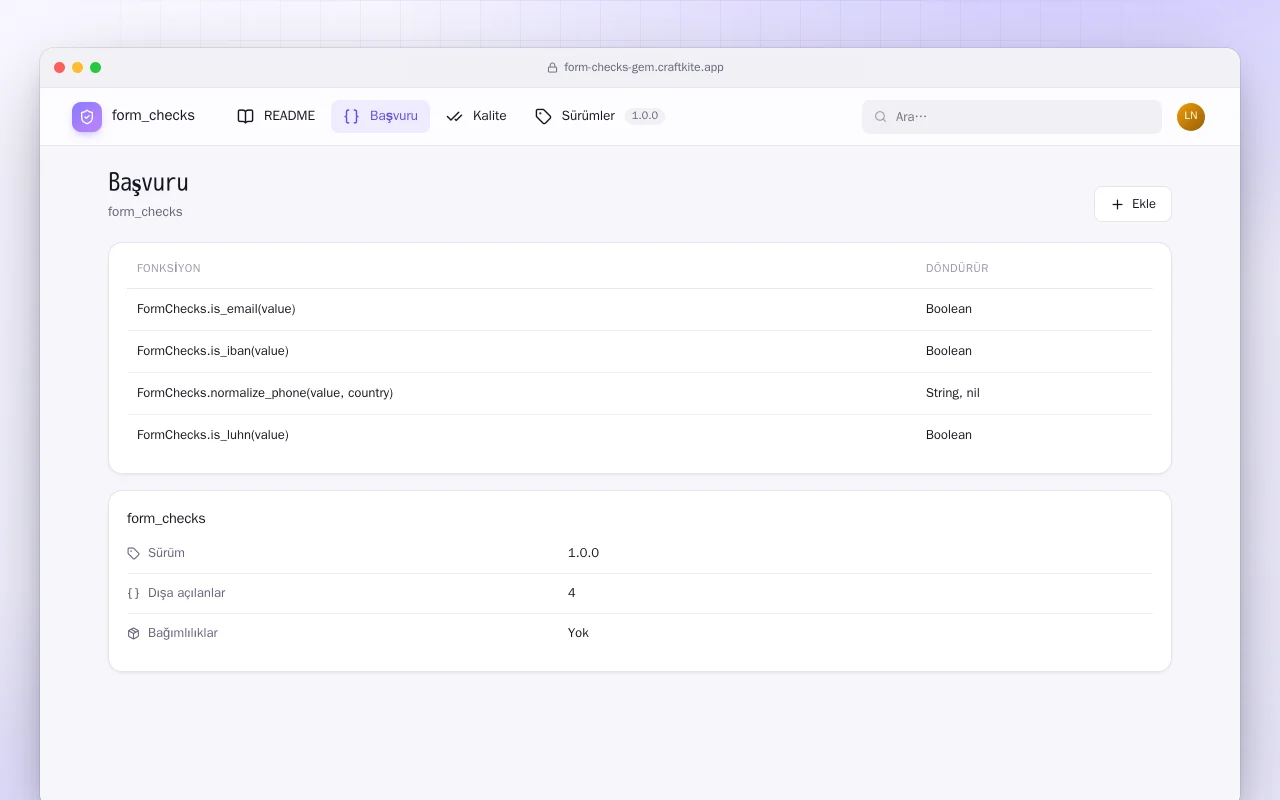Screen dimensions: 1280x800
Task: Click the address bar lock icon
Action: tap(552, 68)
